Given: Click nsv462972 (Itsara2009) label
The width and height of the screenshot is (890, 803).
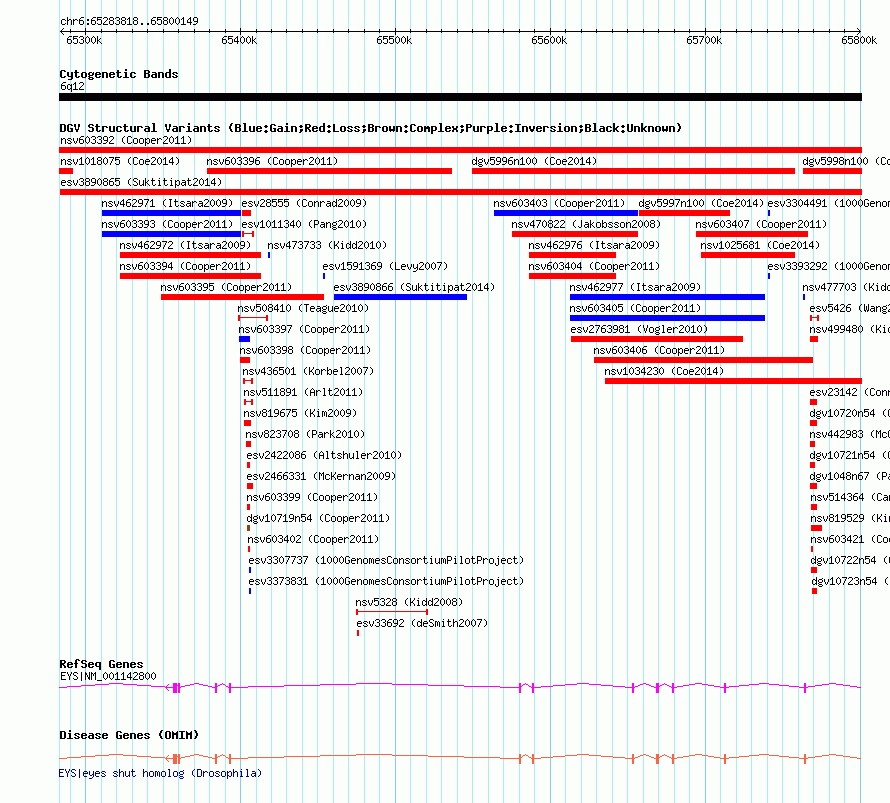Looking at the screenshot, I should [x=185, y=245].
